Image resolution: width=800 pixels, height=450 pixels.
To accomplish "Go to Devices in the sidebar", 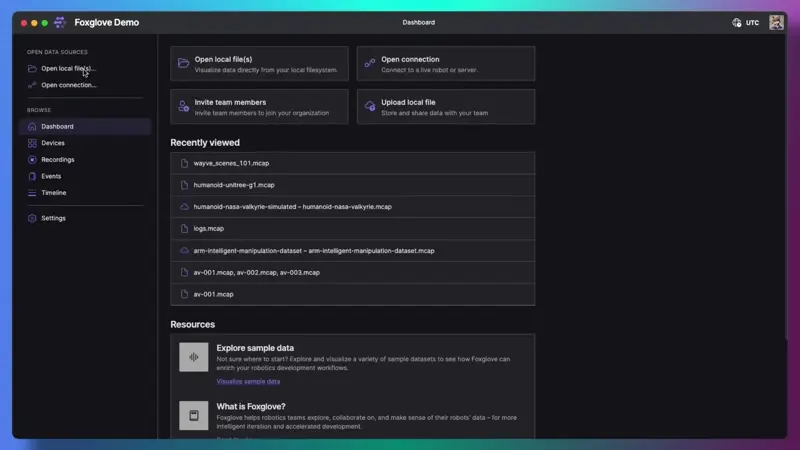I will pos(53,143).
